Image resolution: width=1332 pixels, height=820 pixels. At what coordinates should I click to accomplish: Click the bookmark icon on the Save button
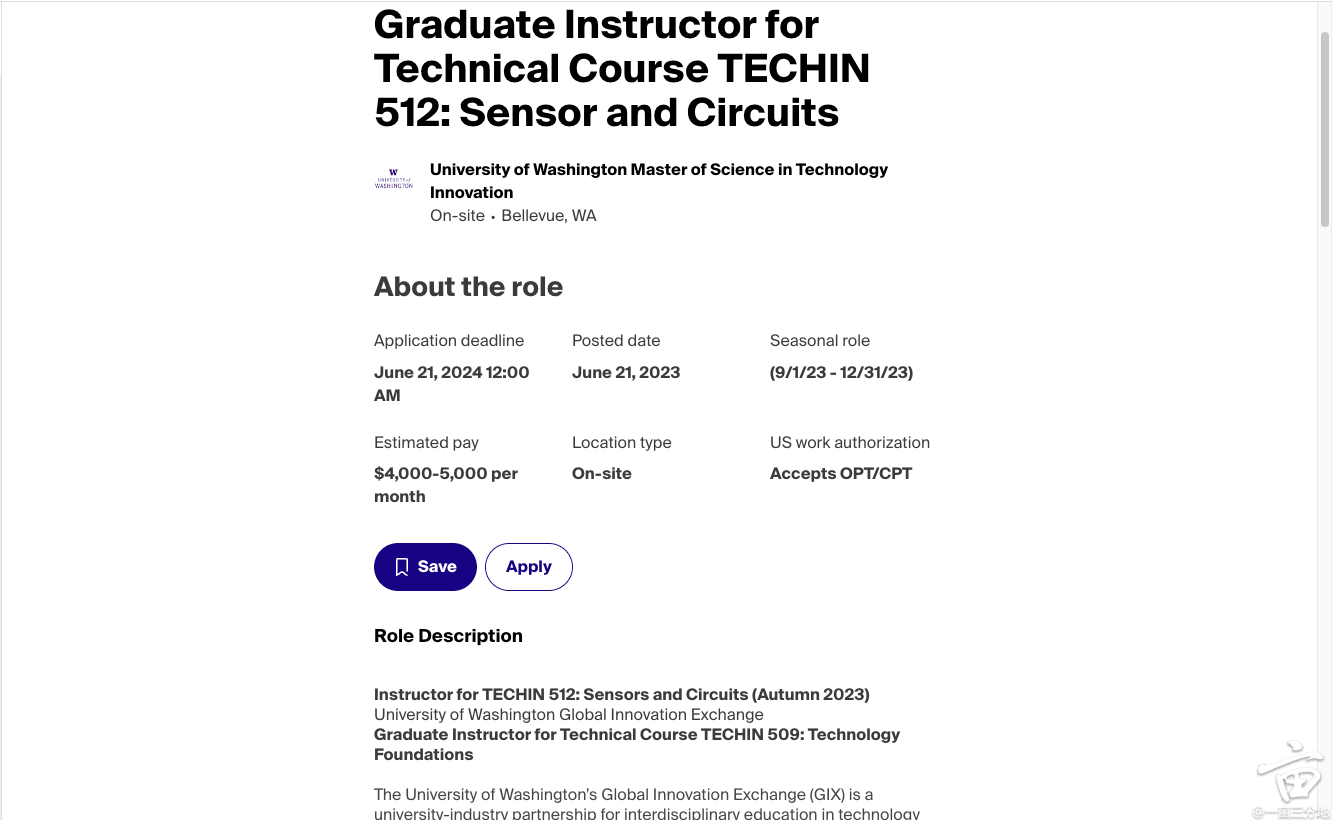coord(402,567)
